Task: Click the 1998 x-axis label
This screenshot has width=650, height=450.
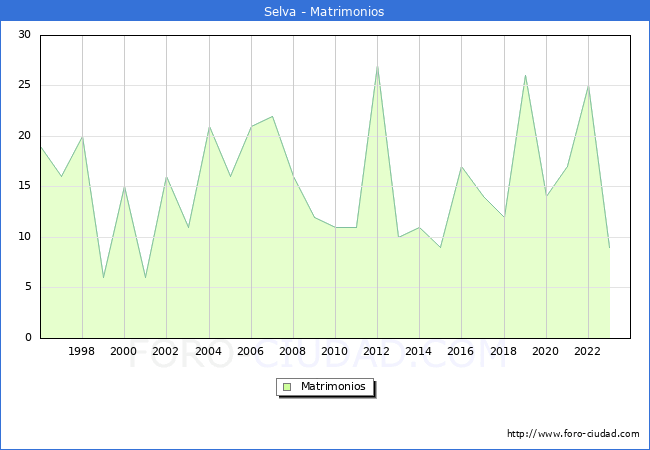Action: tap(81, 351)
